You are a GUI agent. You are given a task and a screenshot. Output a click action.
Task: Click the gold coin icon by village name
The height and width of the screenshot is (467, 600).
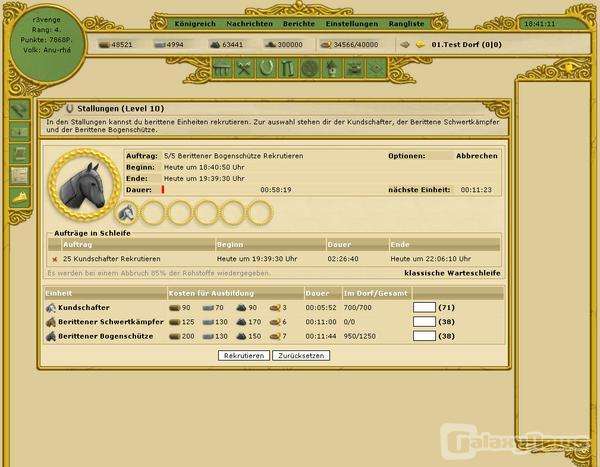pyautogui.click(x=420, y=44)
